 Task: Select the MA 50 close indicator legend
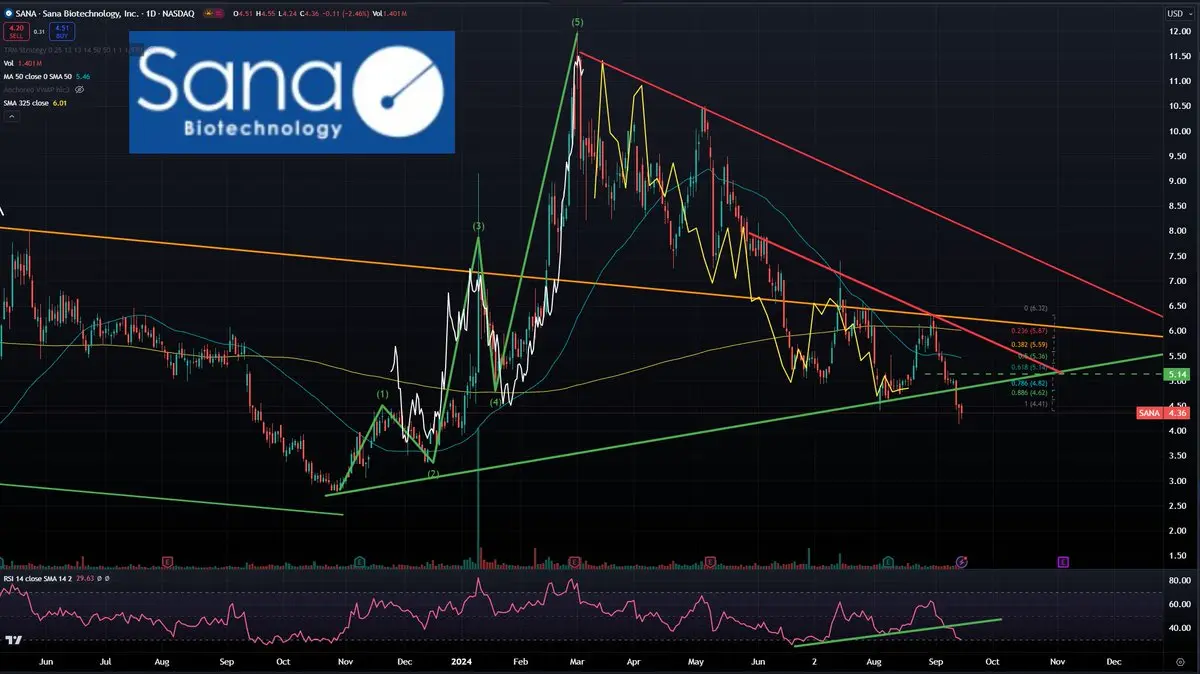[47, 77]
